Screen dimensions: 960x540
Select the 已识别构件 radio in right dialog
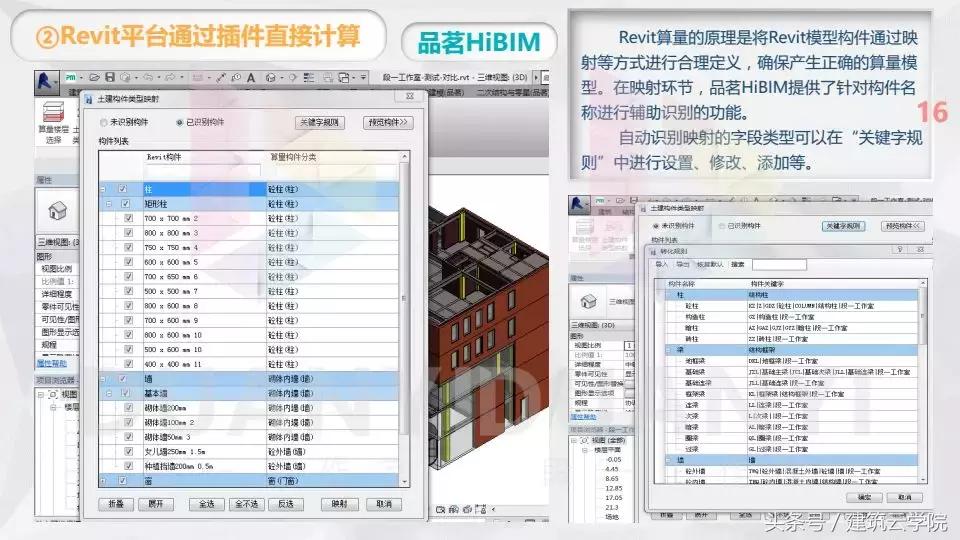tap(721, 226)
